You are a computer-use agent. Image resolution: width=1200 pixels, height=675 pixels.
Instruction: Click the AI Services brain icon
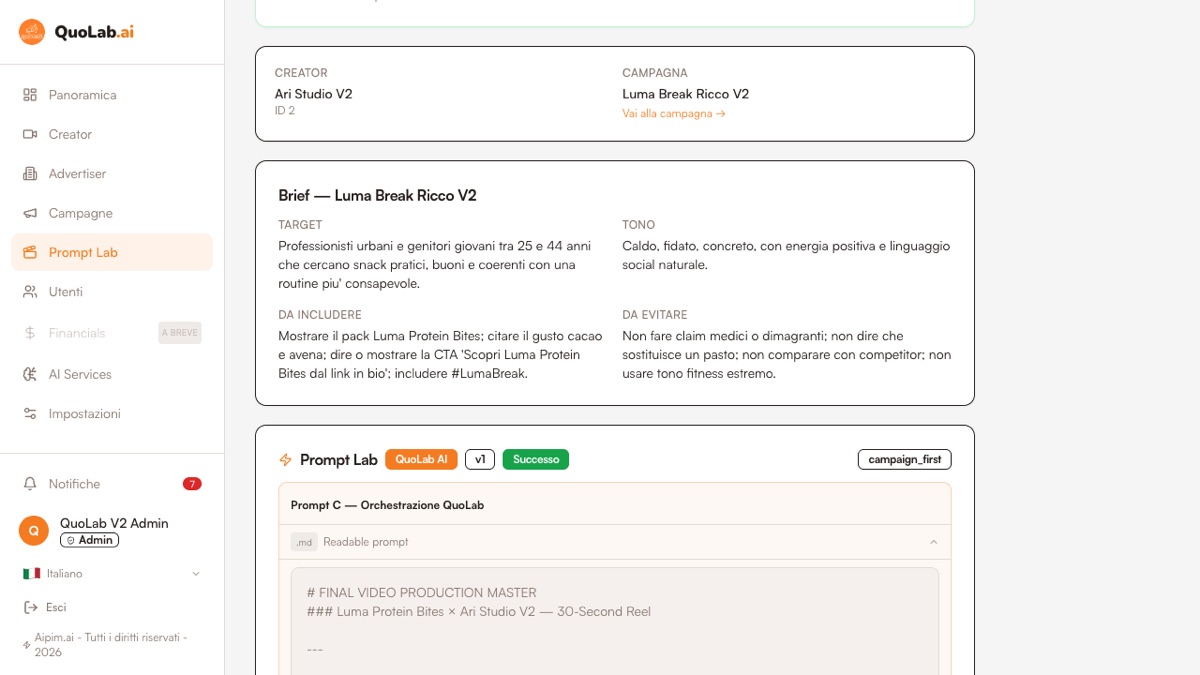pyautogui.click(x=30, y=374)
